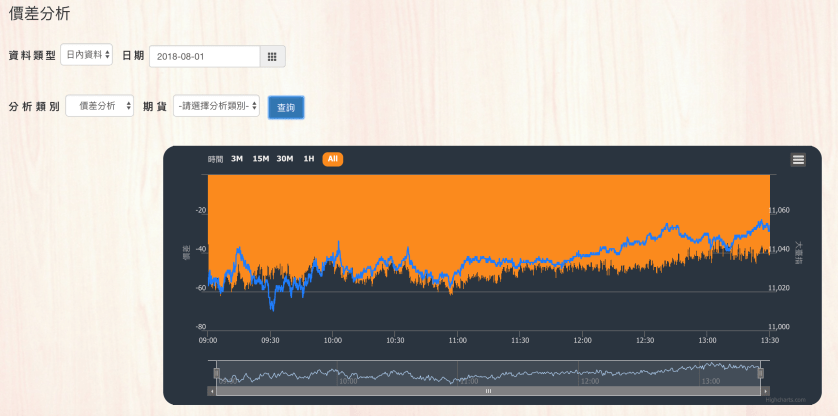Open the date picker calendar icon
This screenshot has height=416, width=838.
[273, 57]
